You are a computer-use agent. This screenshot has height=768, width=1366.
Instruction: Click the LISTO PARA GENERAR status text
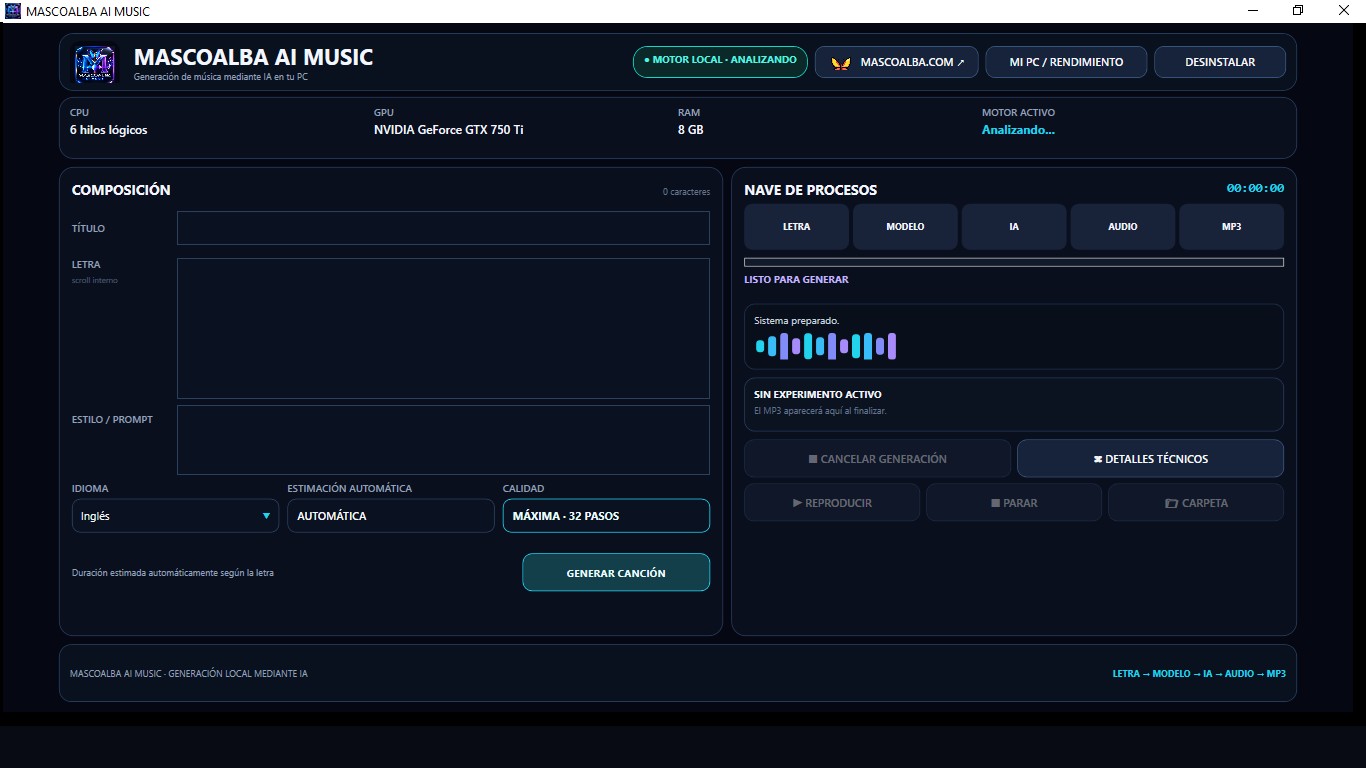(796, 280)
